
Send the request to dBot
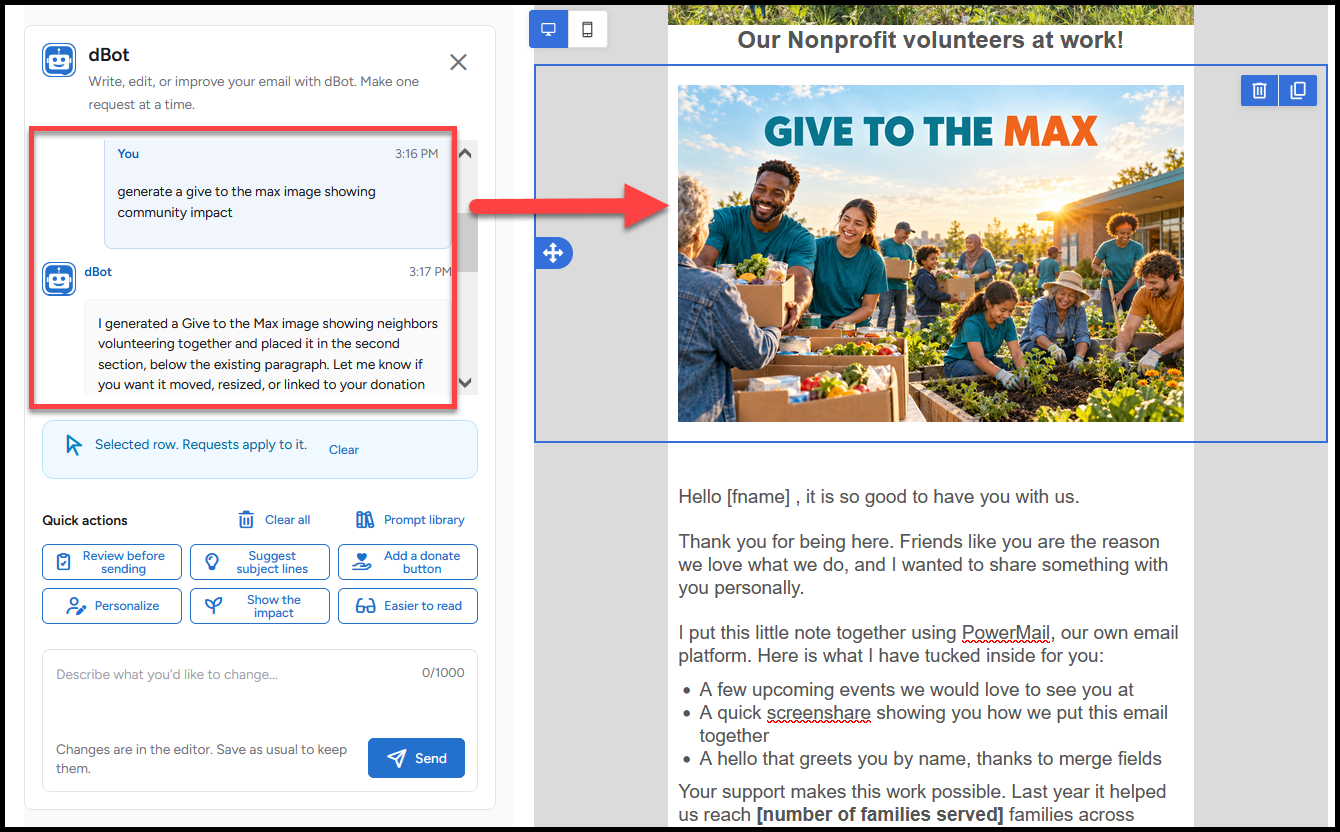click(x=416, y=758)
